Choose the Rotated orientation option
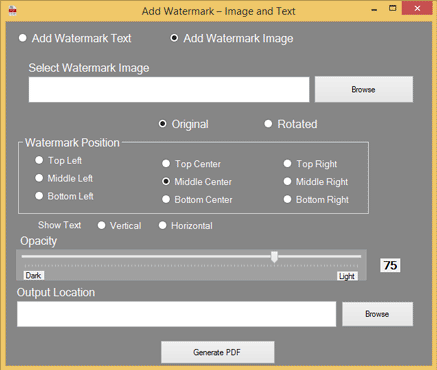 point(291,124)
